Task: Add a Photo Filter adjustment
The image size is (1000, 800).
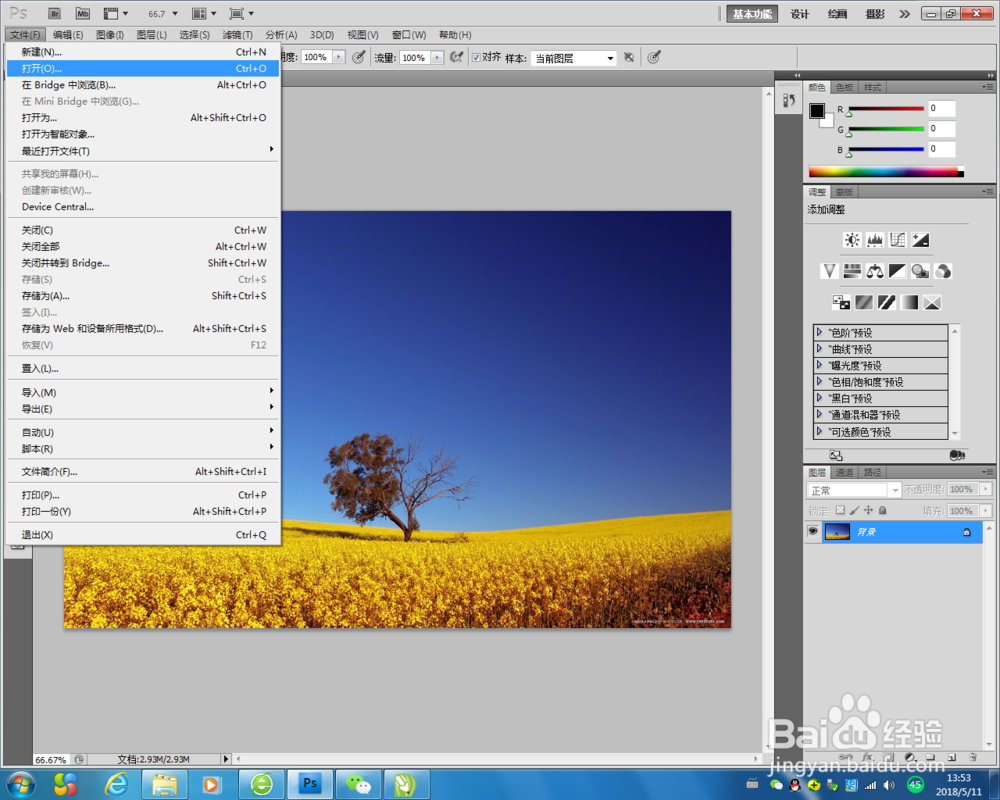Action: click(x=920, y=271)
